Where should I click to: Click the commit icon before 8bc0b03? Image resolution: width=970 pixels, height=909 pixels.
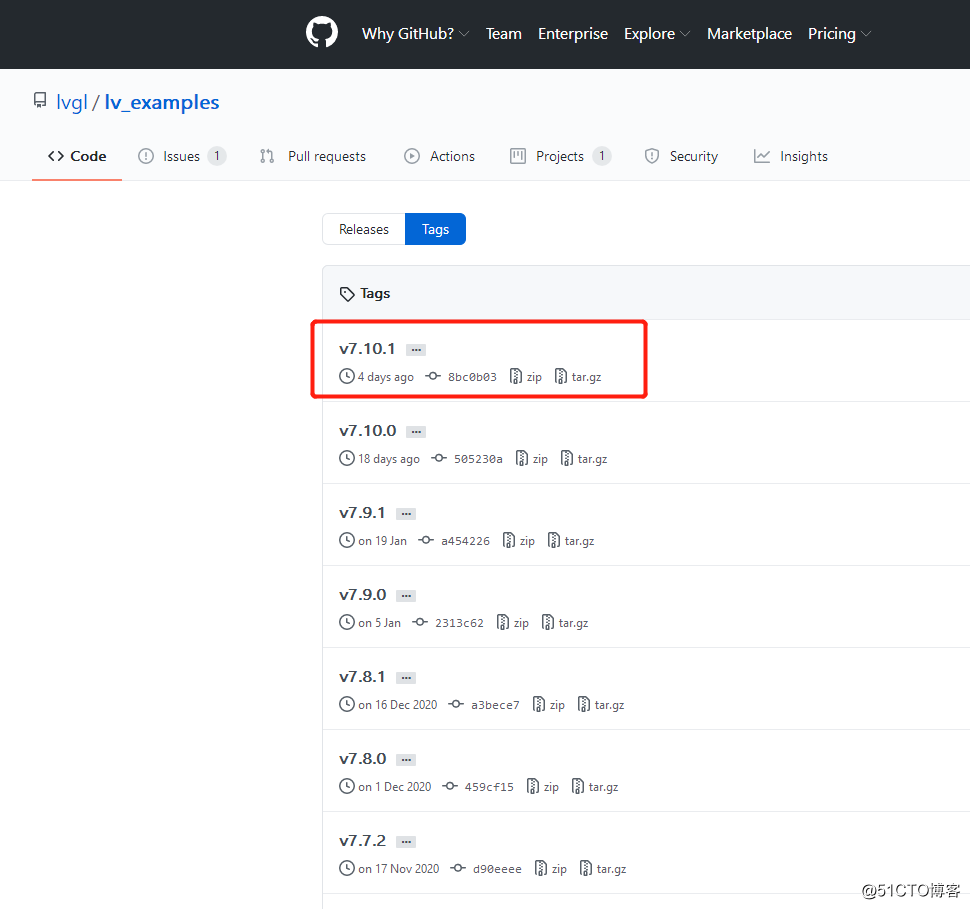tap(433, 376)
